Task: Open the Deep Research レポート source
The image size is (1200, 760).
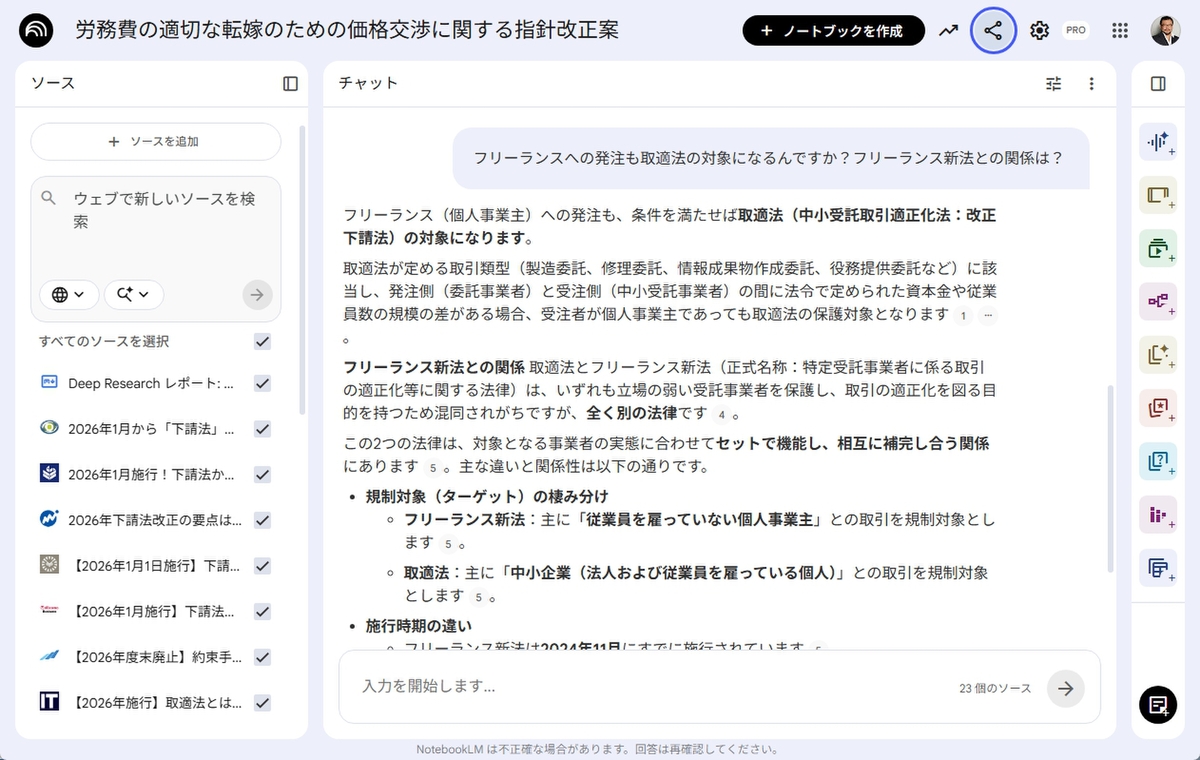Action: [x=150, y=383]
